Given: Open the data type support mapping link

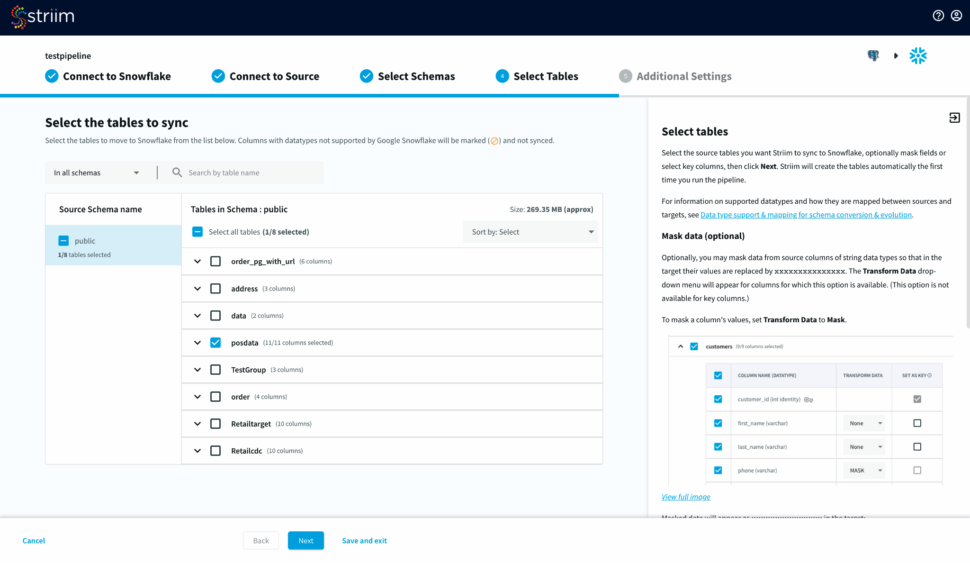Looking at the screenshot, I should coord(806,215).
